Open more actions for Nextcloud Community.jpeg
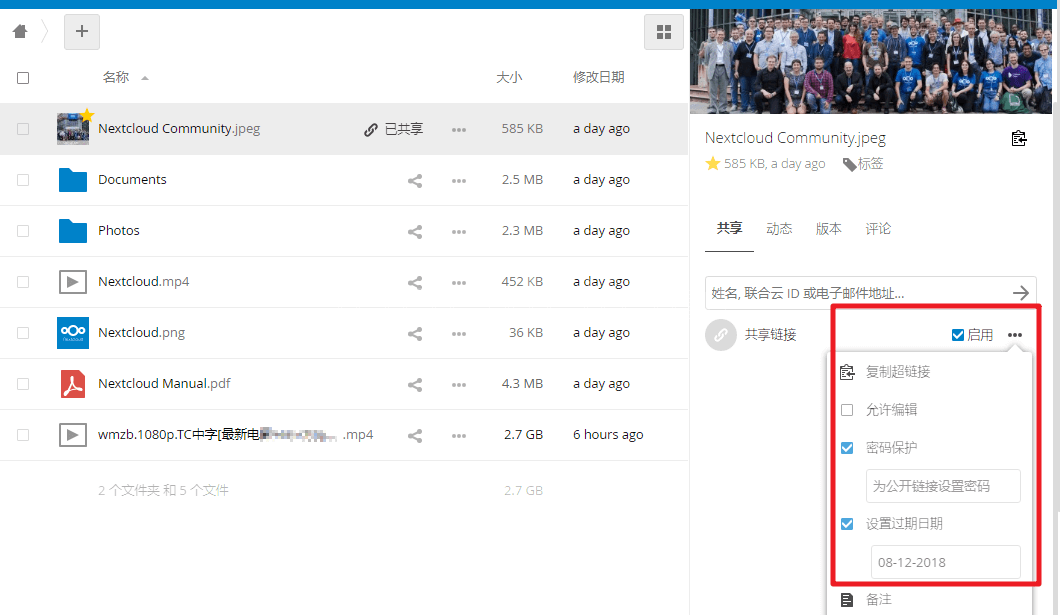 (459, 129)
